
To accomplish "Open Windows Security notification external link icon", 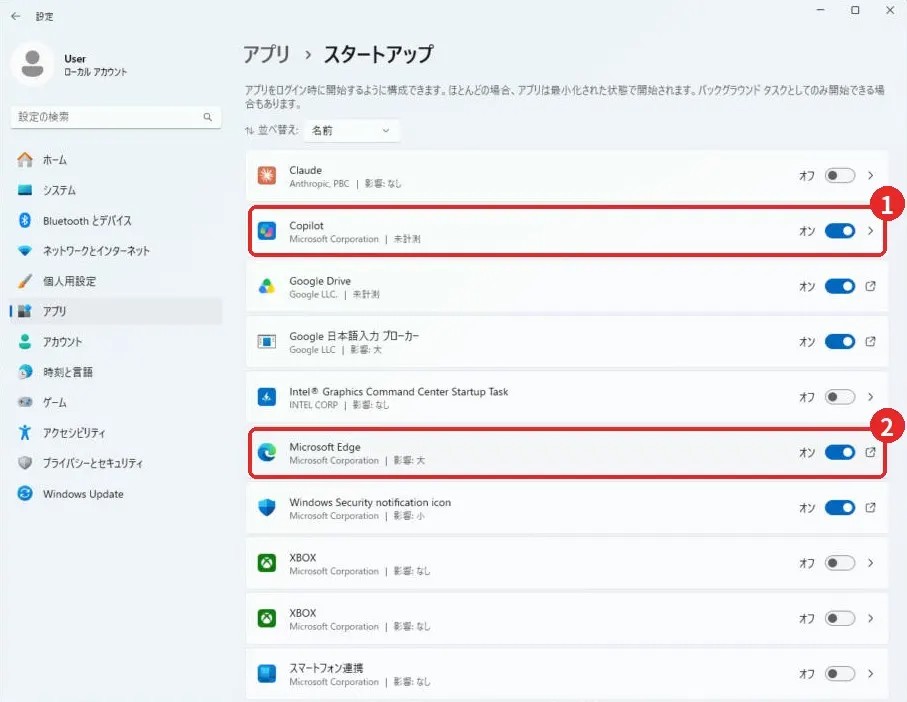I will pos(870,508).
